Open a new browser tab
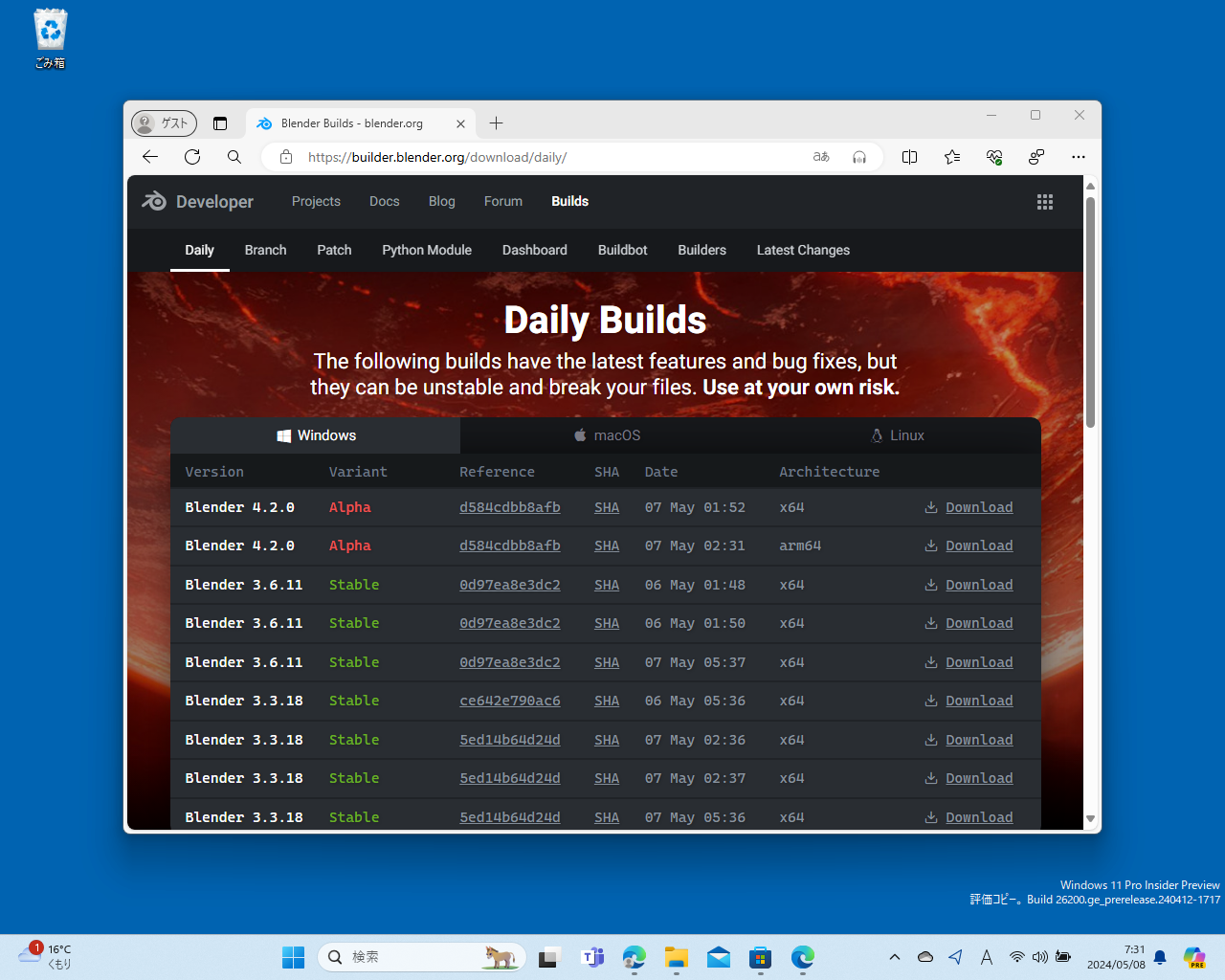 pos(496,123)
